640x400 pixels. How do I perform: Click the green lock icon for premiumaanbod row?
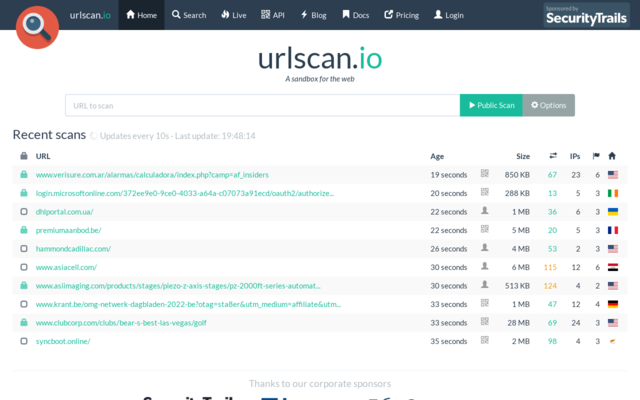point(24,230)
